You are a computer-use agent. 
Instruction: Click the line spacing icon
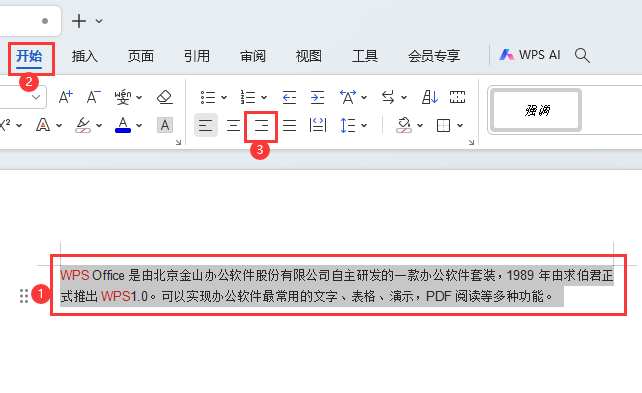point(348,125)
